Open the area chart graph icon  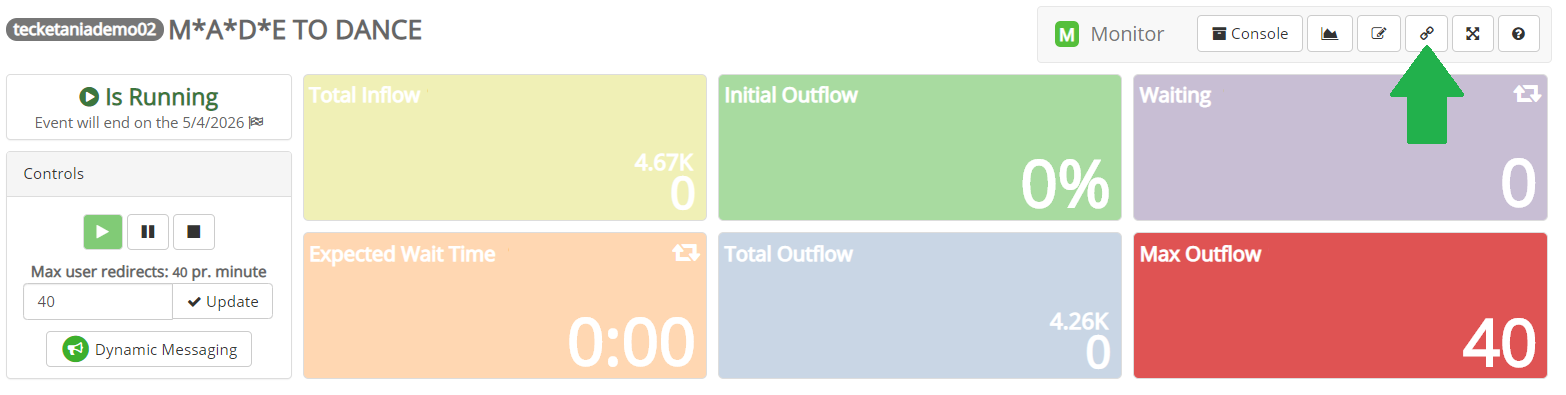[1329, 34]
